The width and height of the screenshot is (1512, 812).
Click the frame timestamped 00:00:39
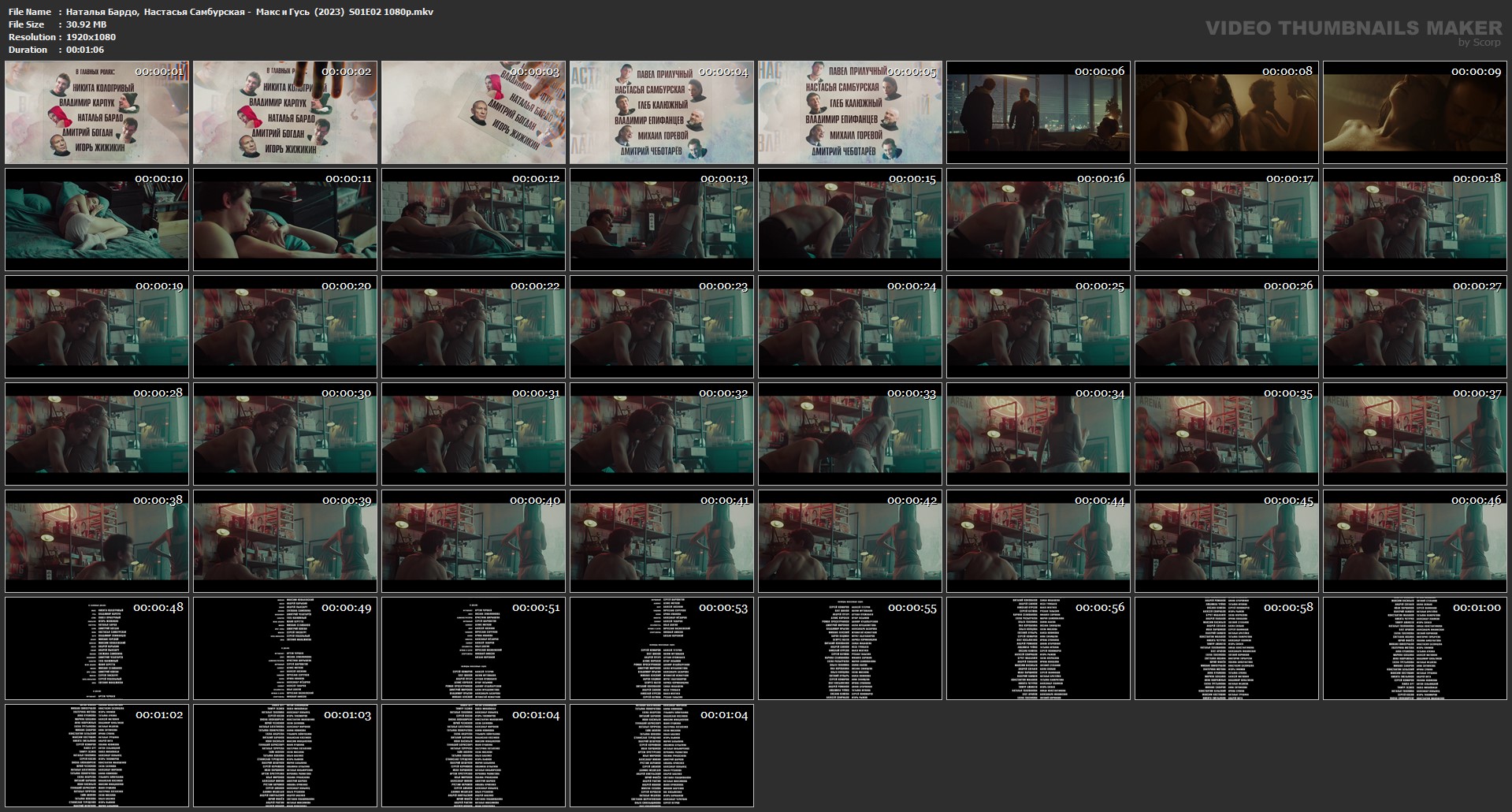(285, 542)
